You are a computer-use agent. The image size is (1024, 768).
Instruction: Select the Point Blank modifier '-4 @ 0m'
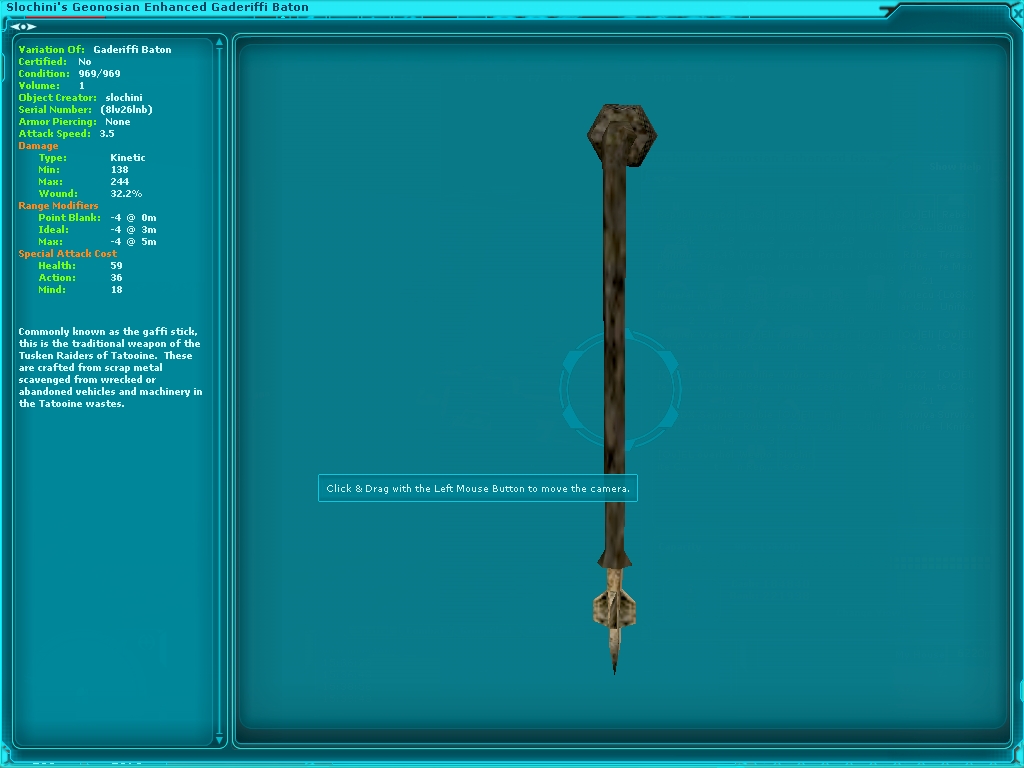pyautogui.click(x=133, y=218)
